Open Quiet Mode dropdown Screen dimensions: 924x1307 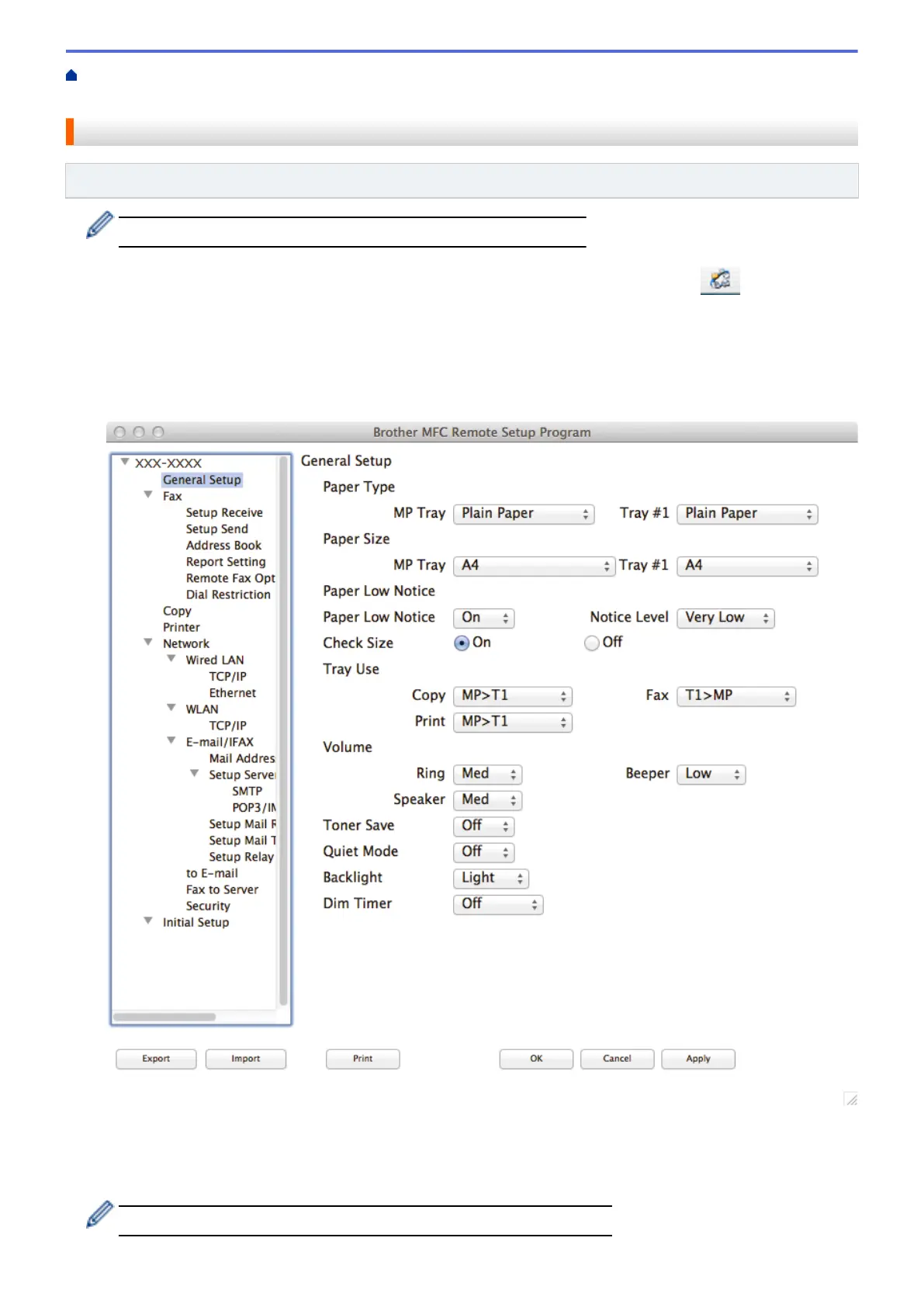(484, 852)
